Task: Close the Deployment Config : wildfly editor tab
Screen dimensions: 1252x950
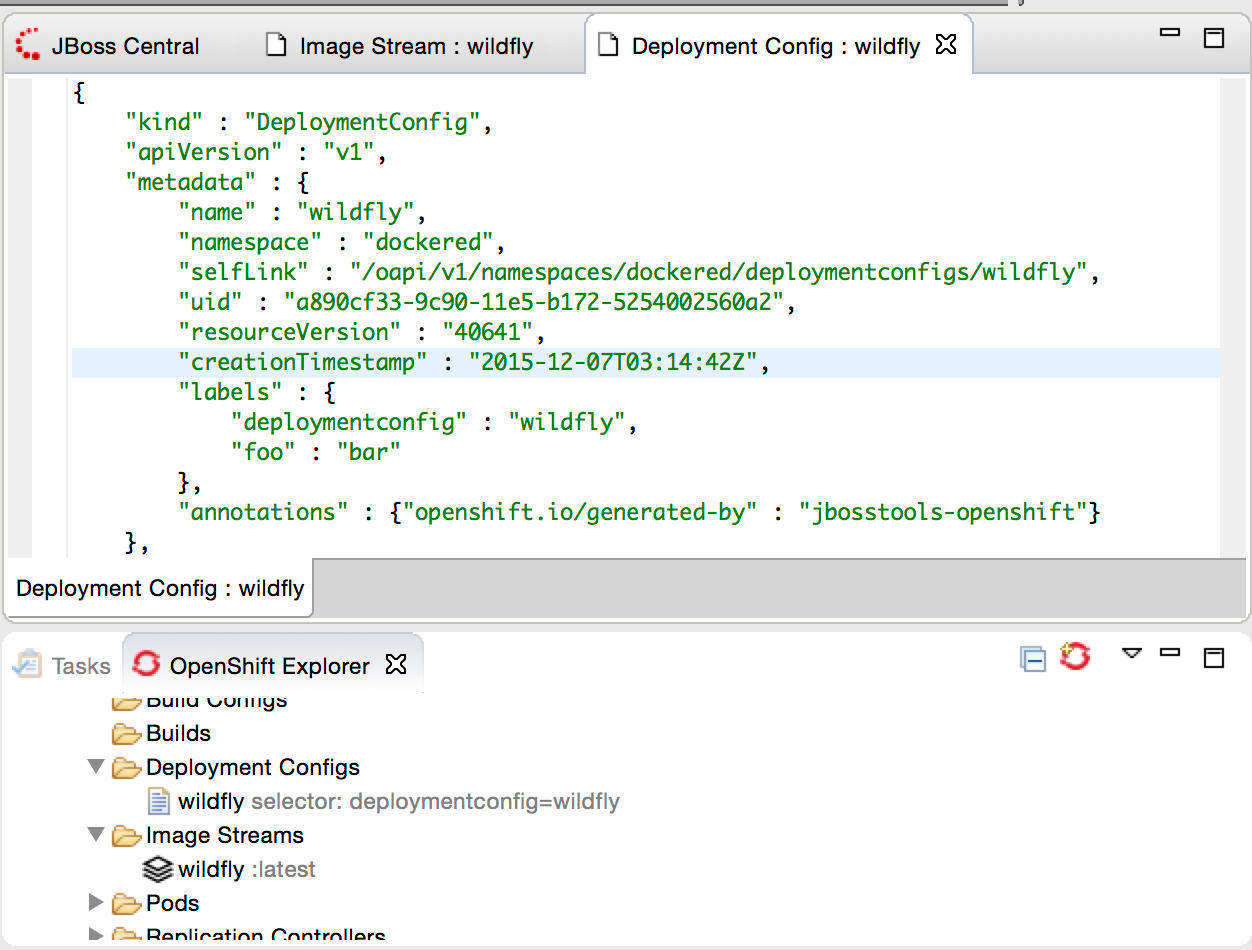Action: [945, 45]
